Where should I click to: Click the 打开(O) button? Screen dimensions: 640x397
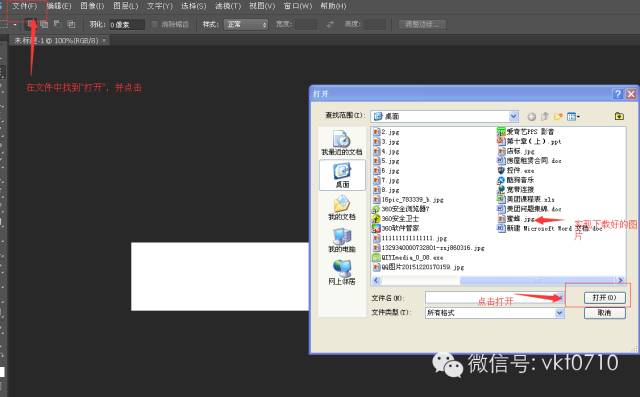pos(604,297)
